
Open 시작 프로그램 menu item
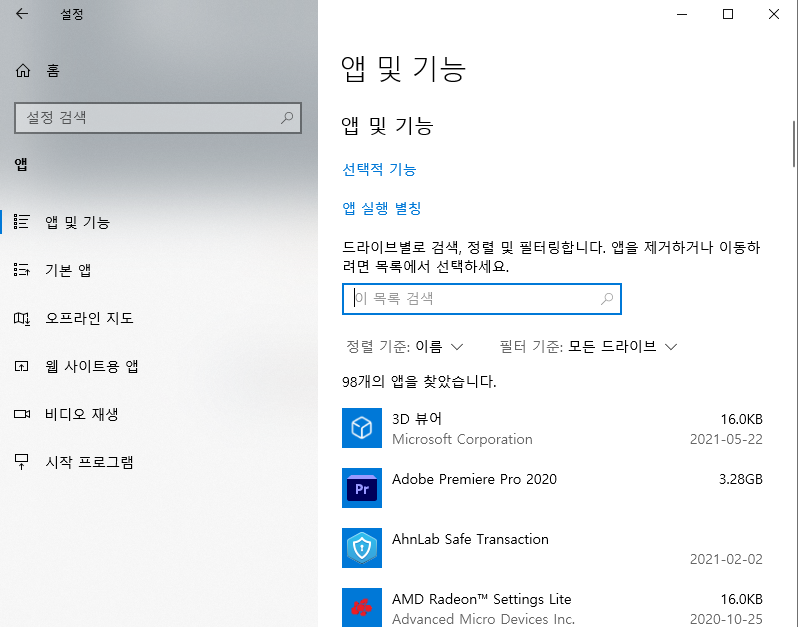point(159,462)
